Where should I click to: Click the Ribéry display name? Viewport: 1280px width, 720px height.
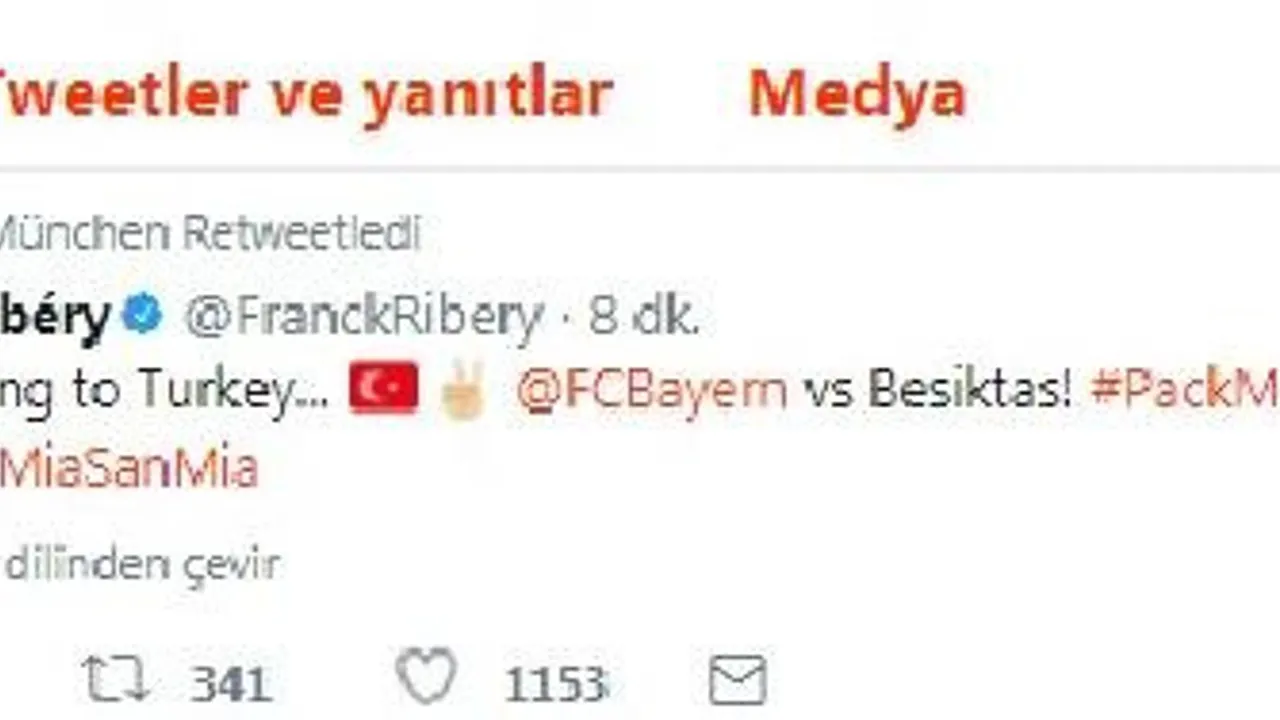55,316
